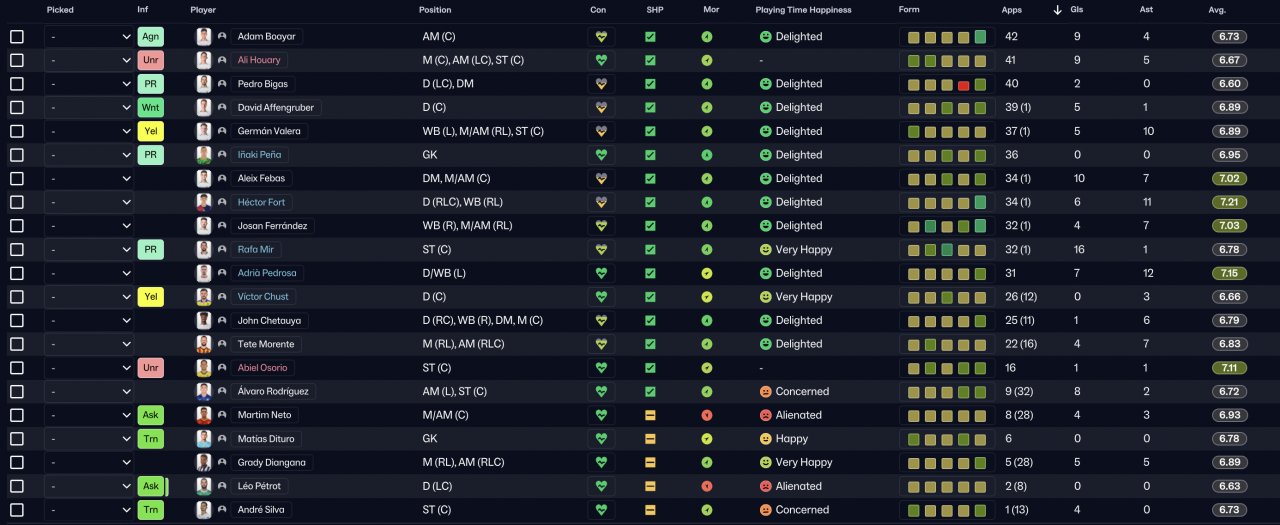
Task: Open the Picked dropdown for Ali Houary
Action: click(x=89, y=60)
